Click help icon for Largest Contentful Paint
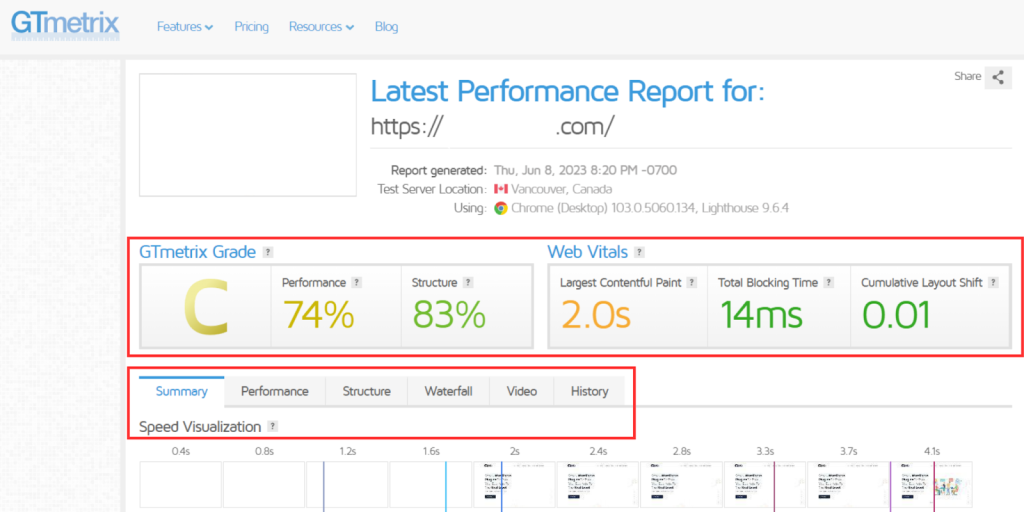1024x512 pixels. tap(692, 283)
